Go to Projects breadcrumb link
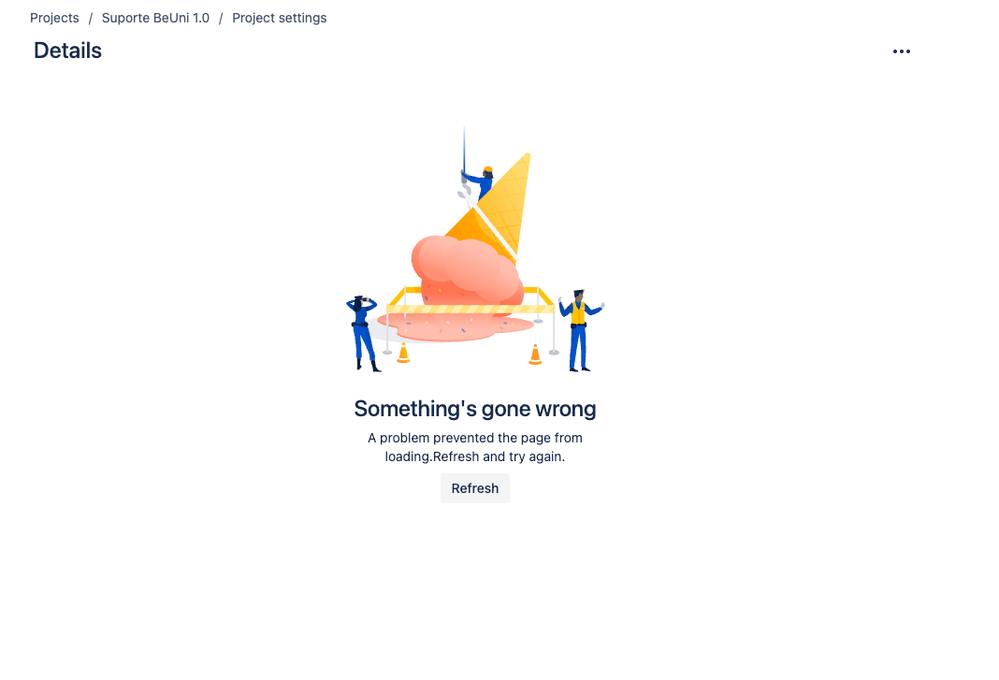This screenshot has height=680, width=999. [55, 18]
